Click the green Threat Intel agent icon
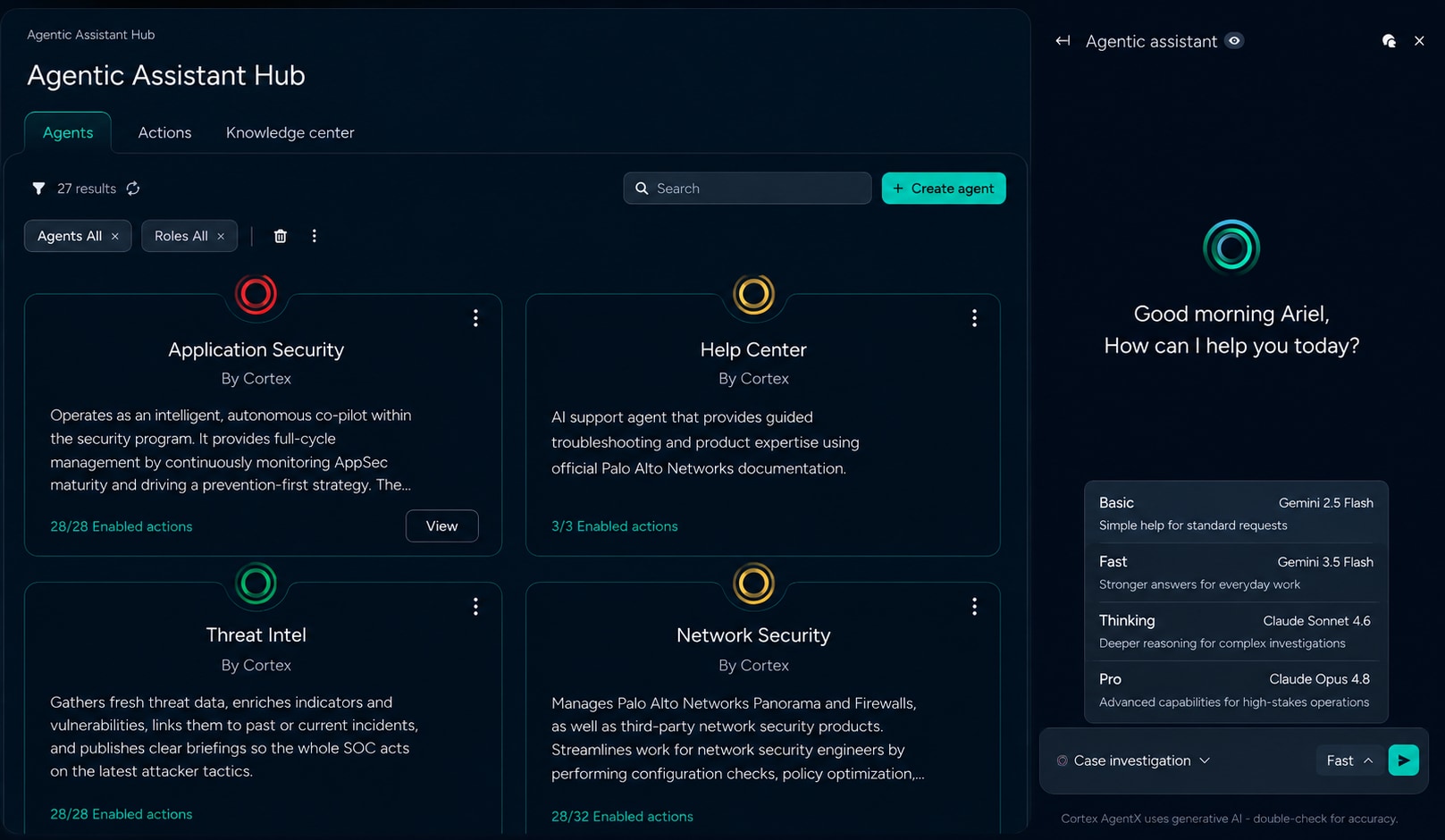1445x840 pixels. point(256,584)
